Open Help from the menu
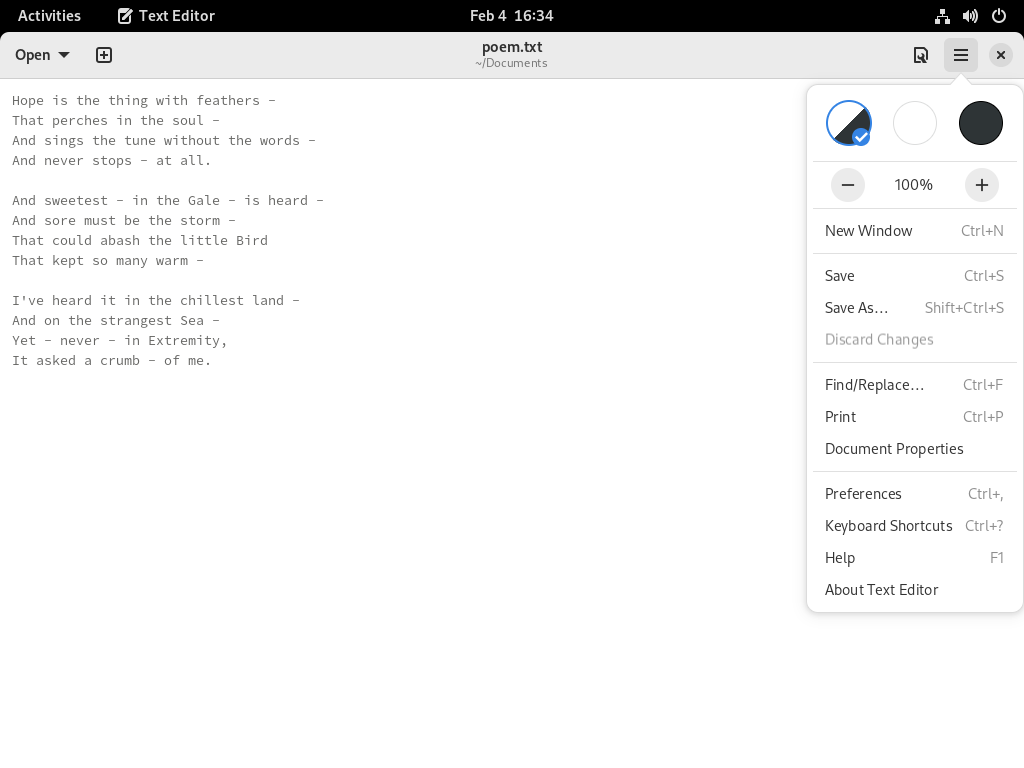The width and height of the screenshot is (1024, 768). 914,558
